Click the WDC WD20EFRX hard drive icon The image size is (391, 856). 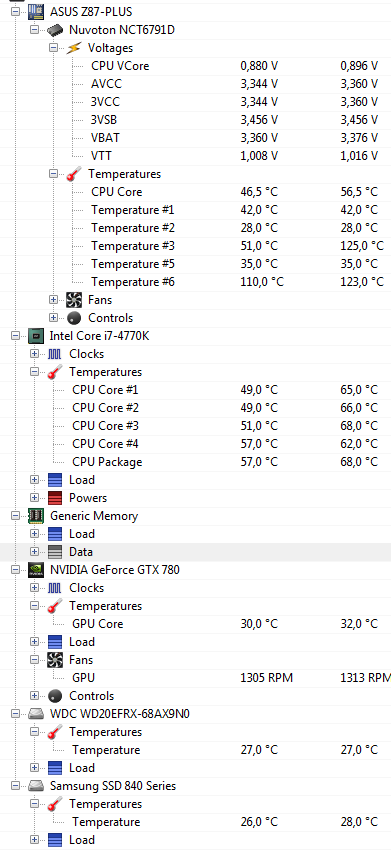(36, 714)
